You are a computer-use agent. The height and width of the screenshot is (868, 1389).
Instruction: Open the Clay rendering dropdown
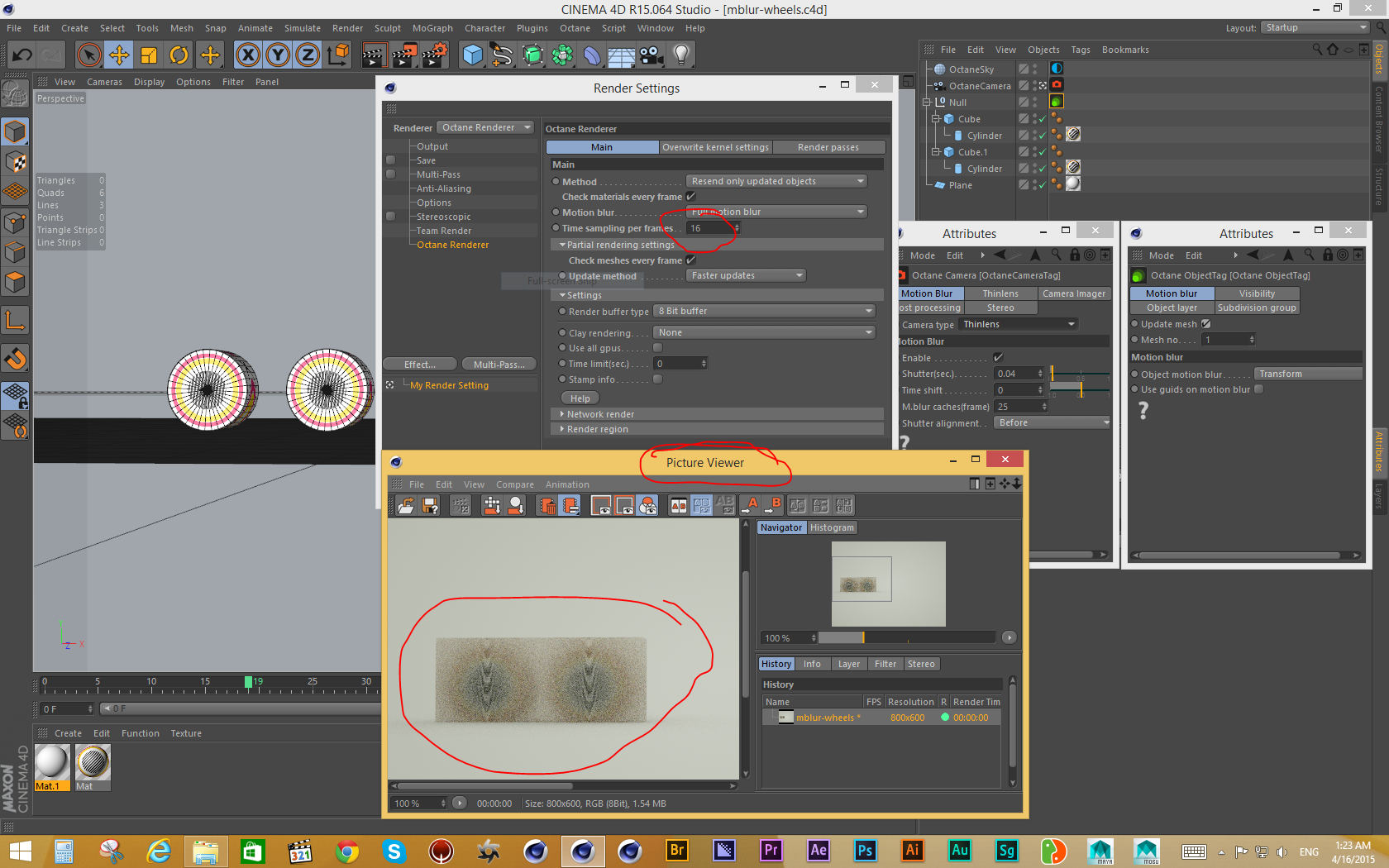point(765,332)
